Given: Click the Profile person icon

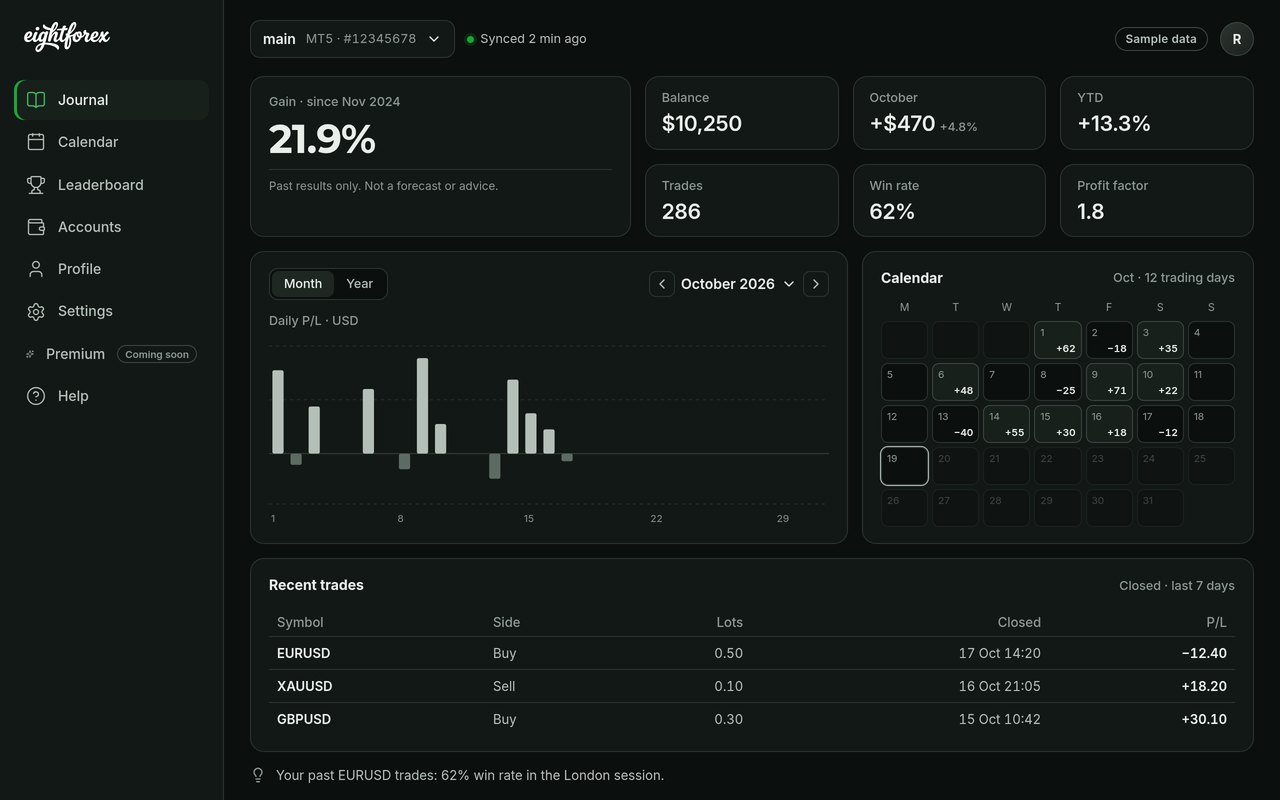Looking at the screenshot, I should (36, 269).
